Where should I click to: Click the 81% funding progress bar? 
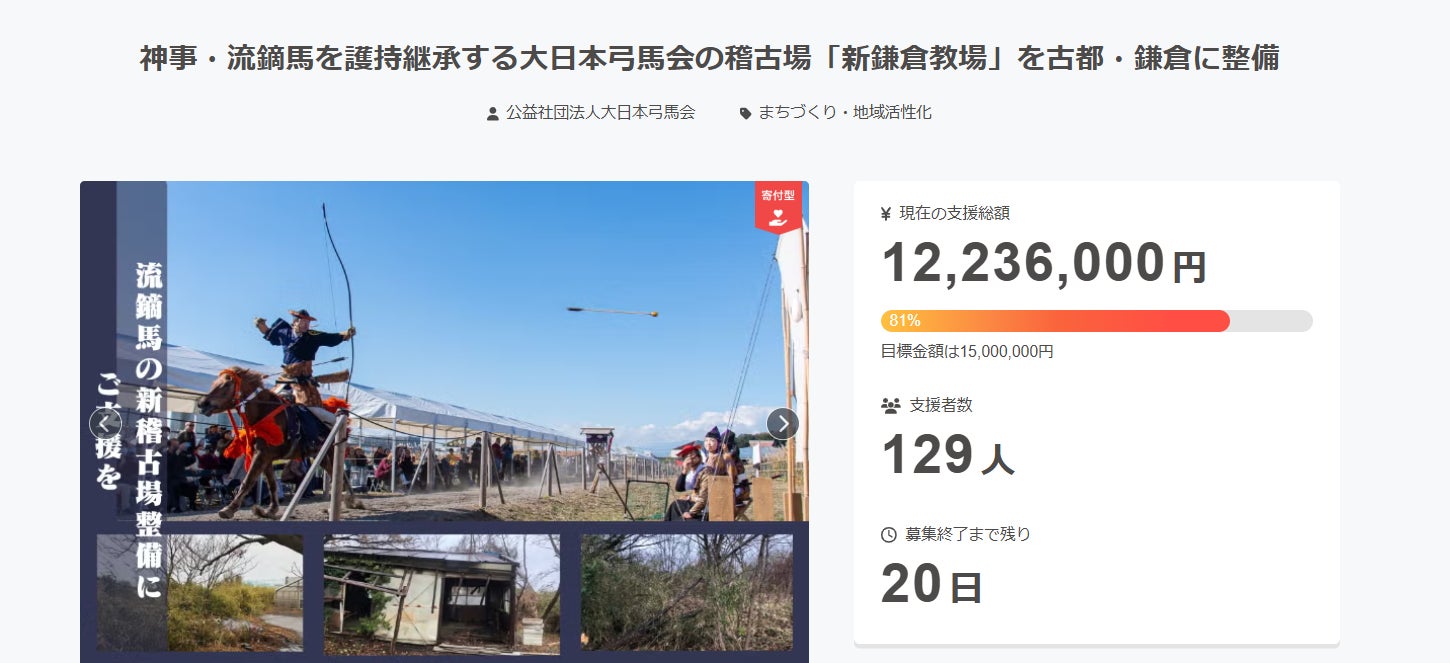tap(1096, 321)
